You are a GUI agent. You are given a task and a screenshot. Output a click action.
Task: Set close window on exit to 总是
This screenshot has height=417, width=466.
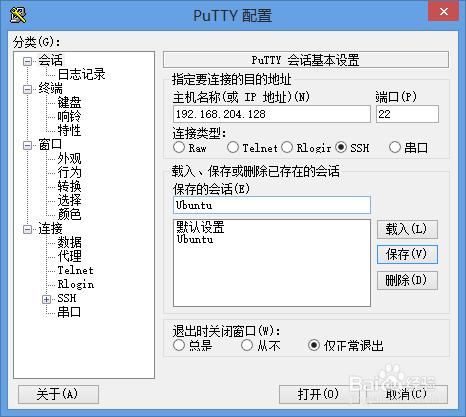click(179, 345)
